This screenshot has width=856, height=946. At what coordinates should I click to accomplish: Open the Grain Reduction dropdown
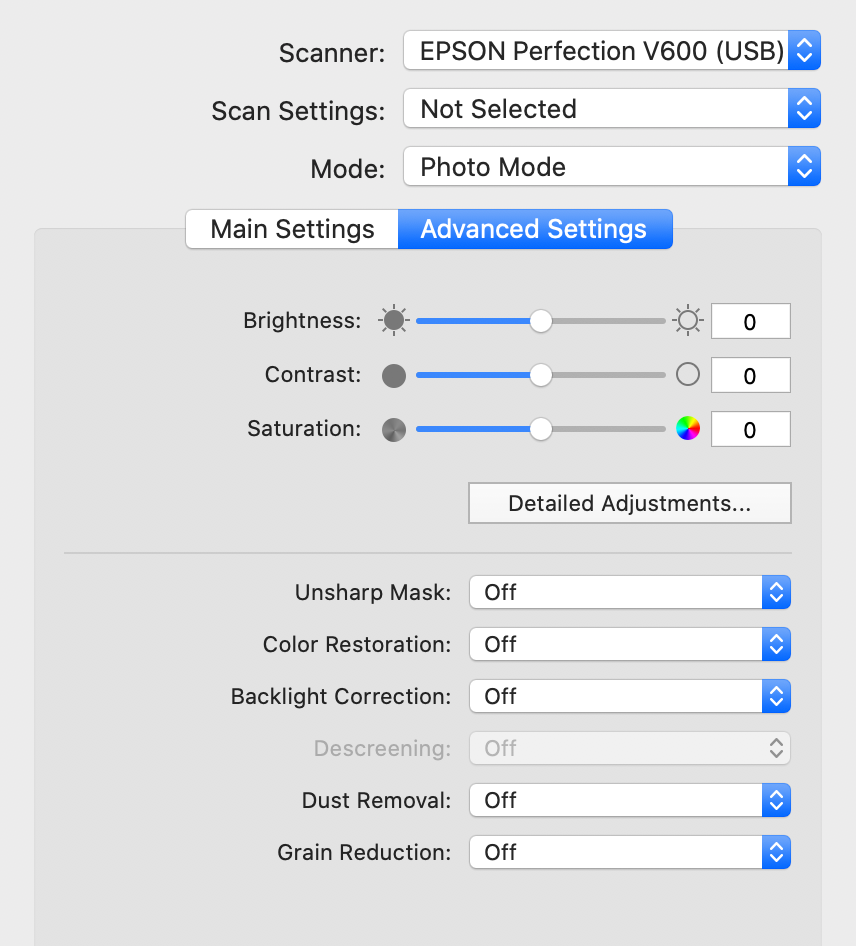[630, 852]
